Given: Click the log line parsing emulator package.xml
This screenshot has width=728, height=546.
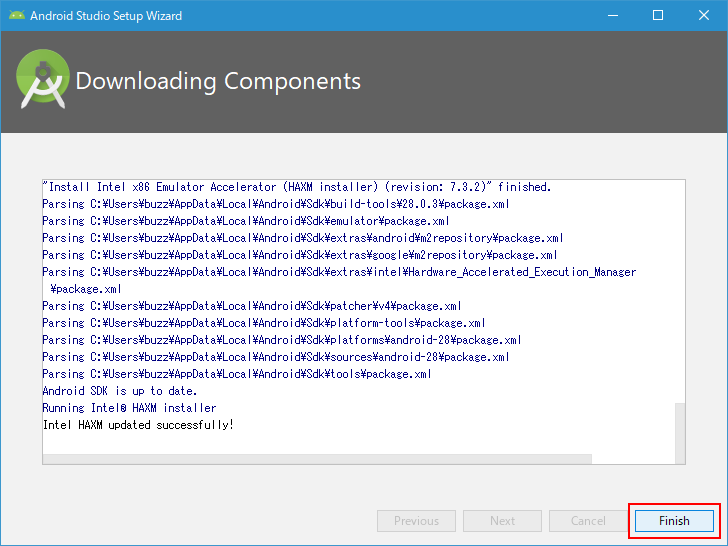Looking at the screenshot, I should [x=246, y=221].
